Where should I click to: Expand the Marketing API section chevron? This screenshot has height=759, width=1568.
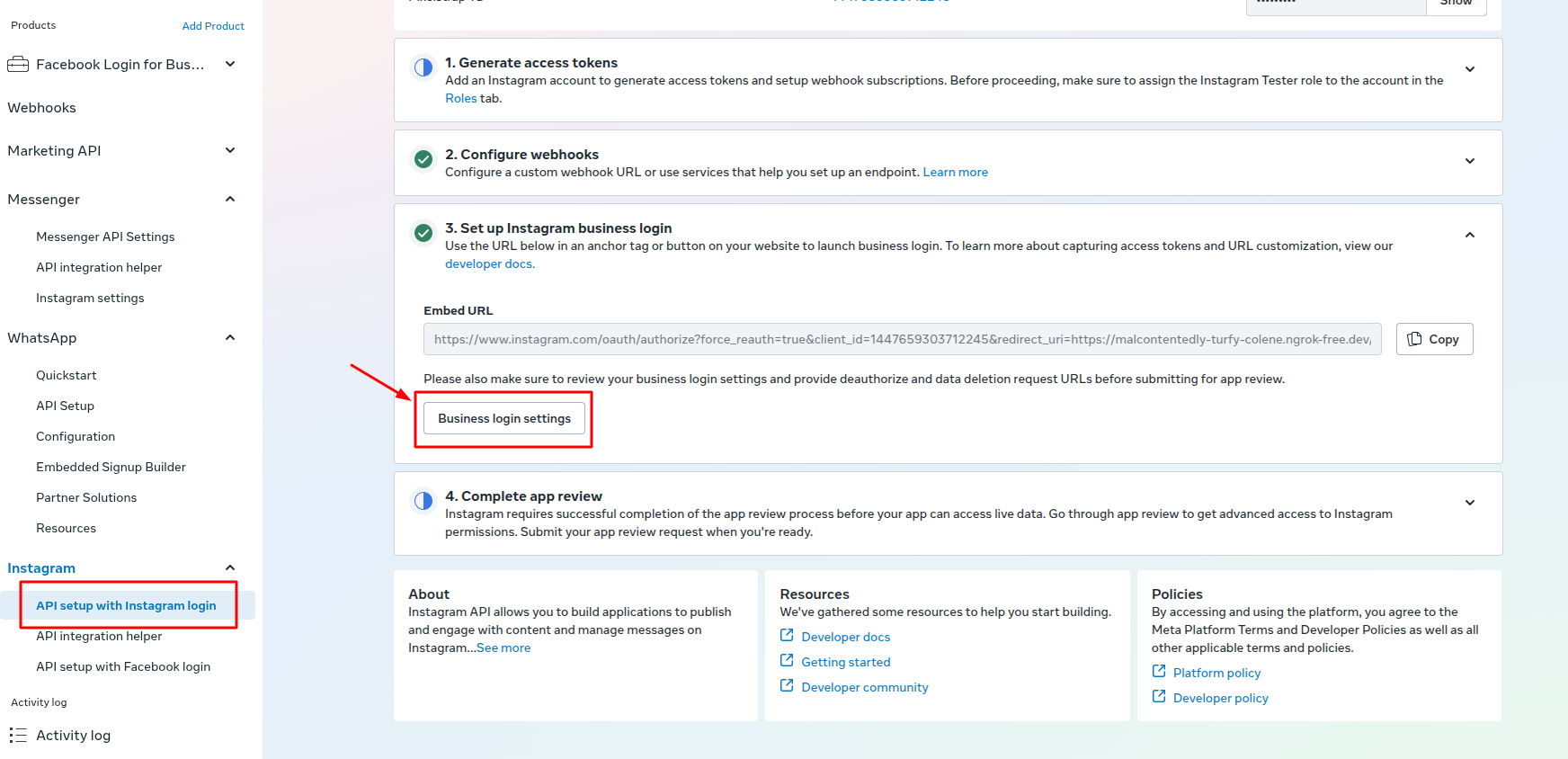click(230, 150)
